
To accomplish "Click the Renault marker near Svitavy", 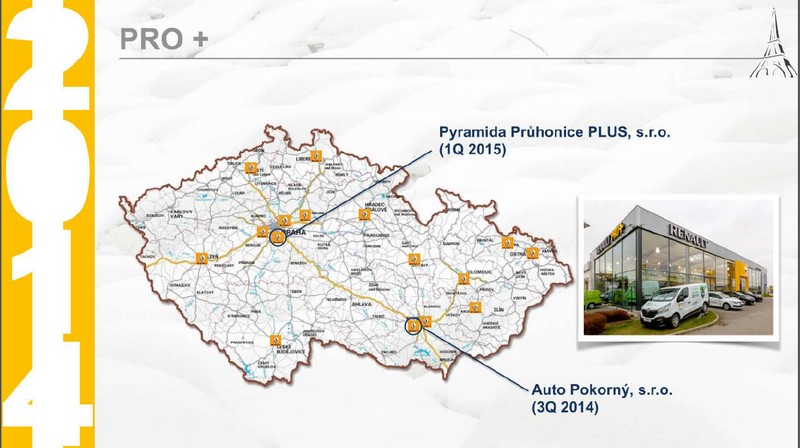I will (x=414, y=259).
